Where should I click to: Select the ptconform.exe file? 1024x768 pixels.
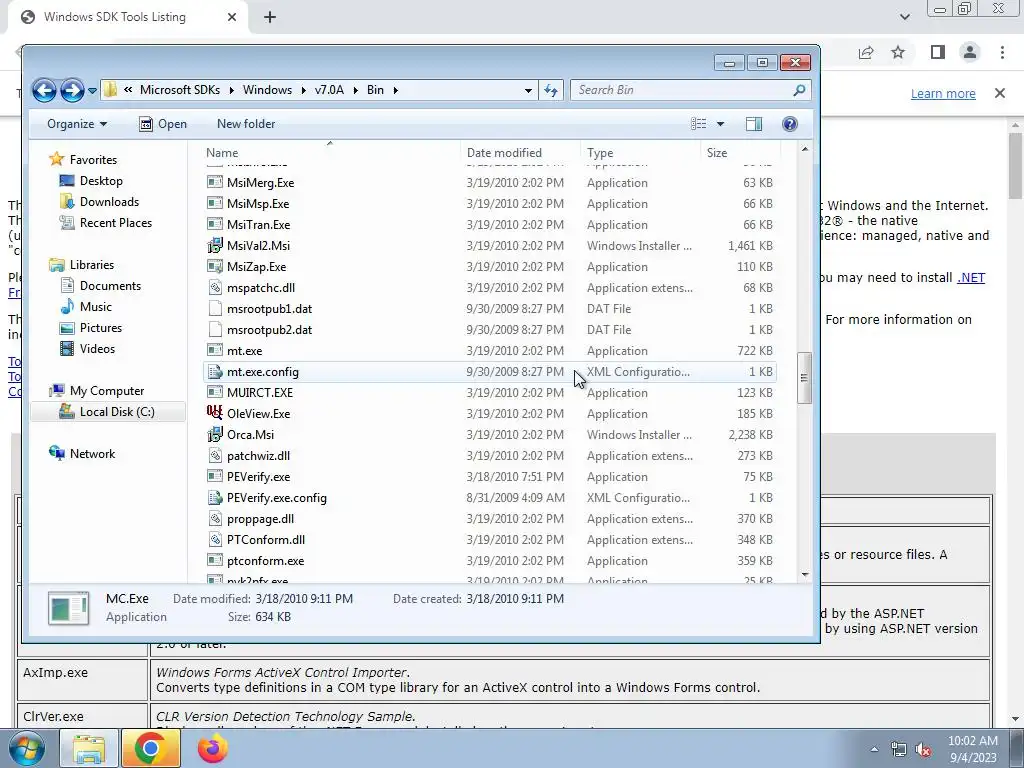(265, 561)
